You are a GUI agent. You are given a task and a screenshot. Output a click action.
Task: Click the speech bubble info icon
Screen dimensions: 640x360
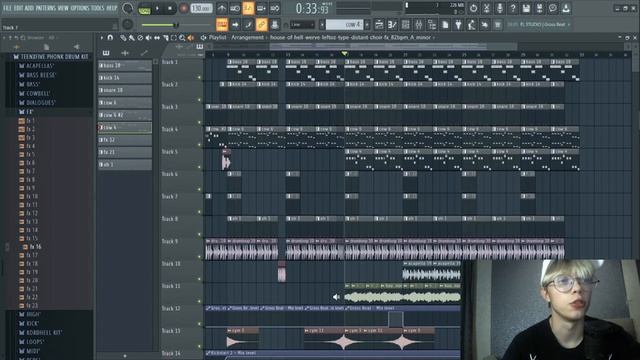point(553,8)
